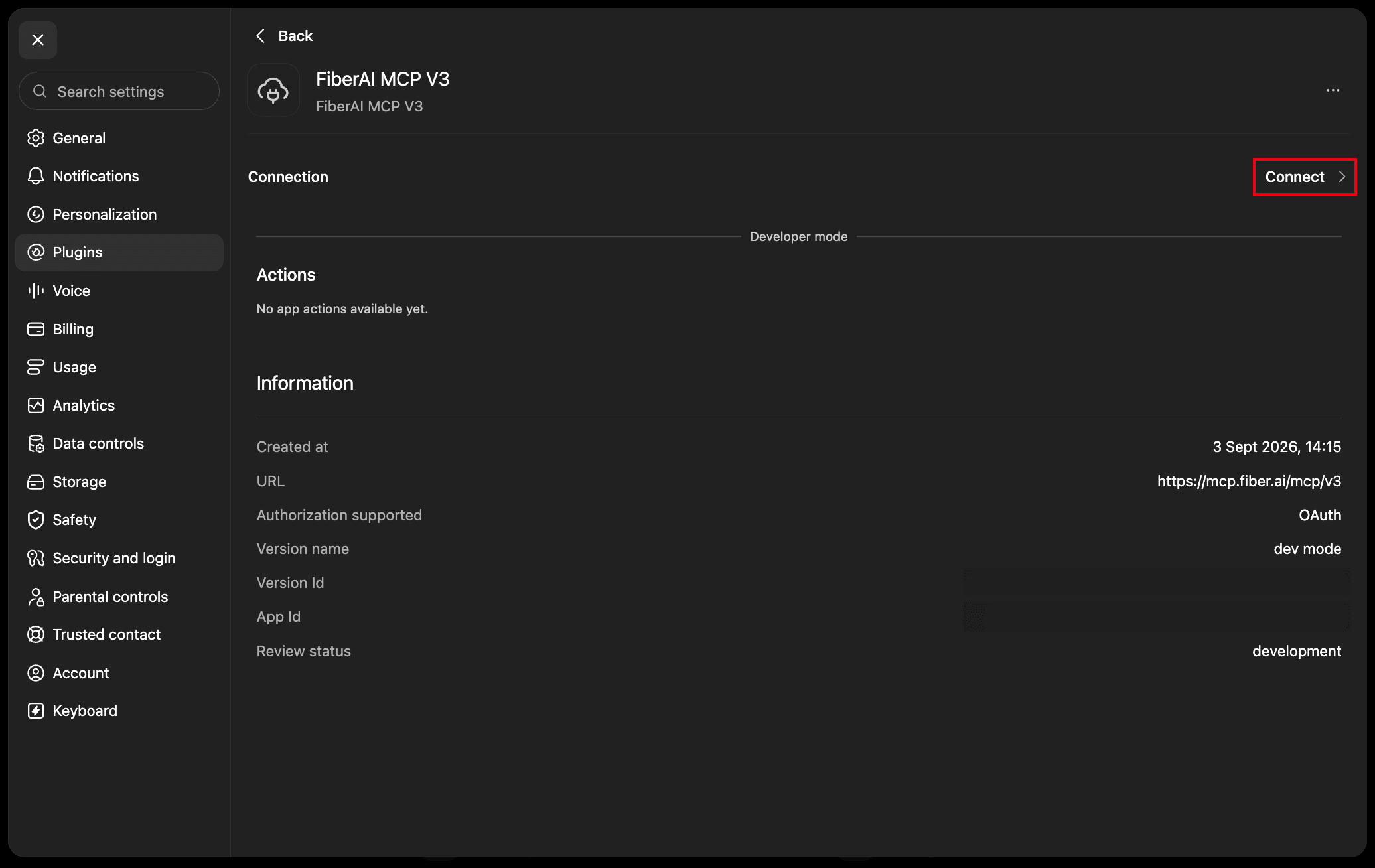Open General settings

point(119,138)
